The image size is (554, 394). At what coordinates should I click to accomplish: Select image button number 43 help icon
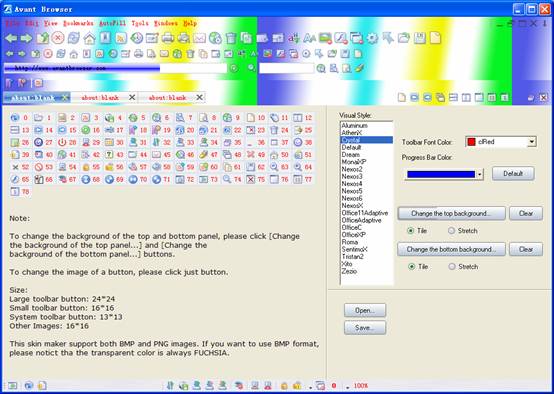click(x=114, y=155)
